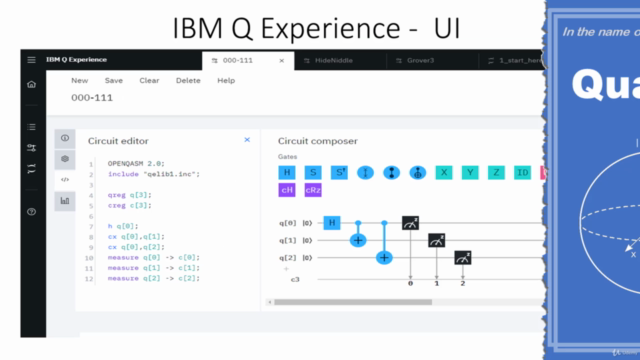
Task: Select the code editor icon
Action: coord(65,180)
